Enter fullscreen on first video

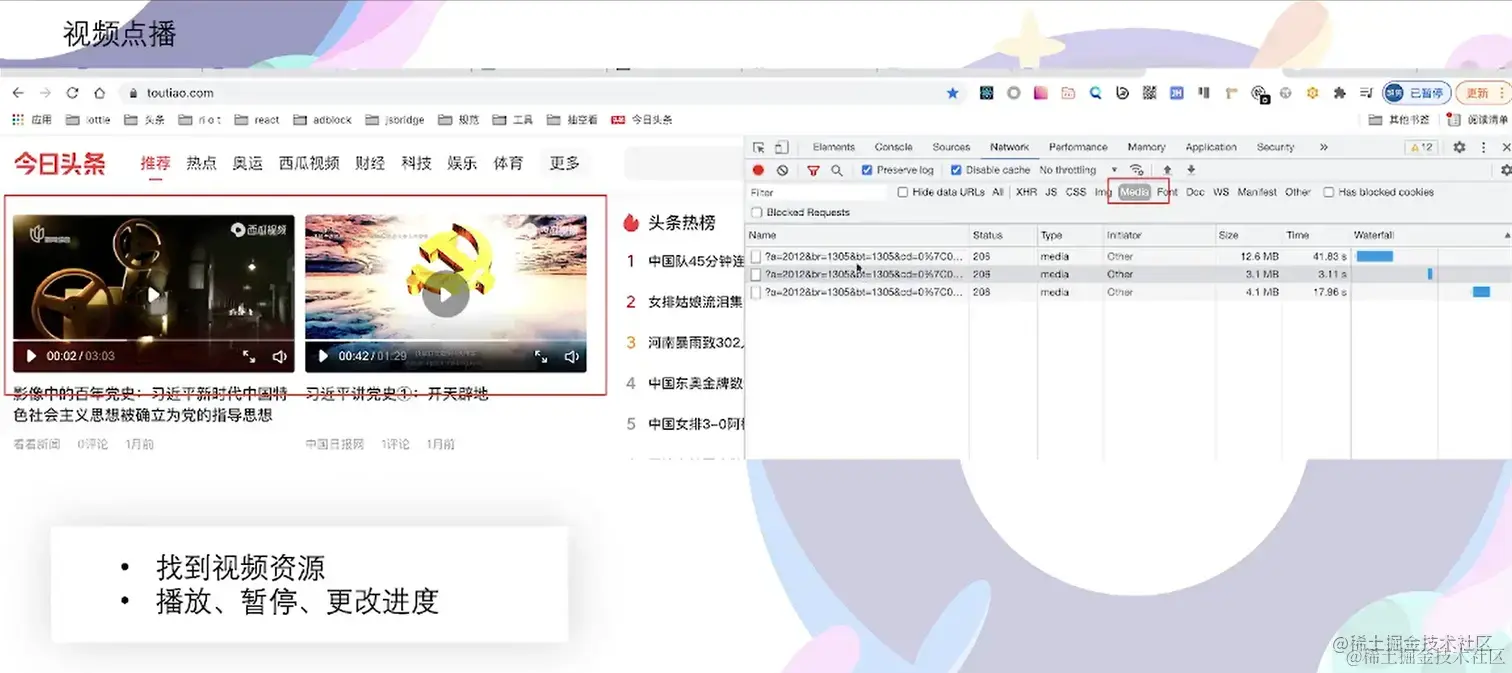(249, 356)
